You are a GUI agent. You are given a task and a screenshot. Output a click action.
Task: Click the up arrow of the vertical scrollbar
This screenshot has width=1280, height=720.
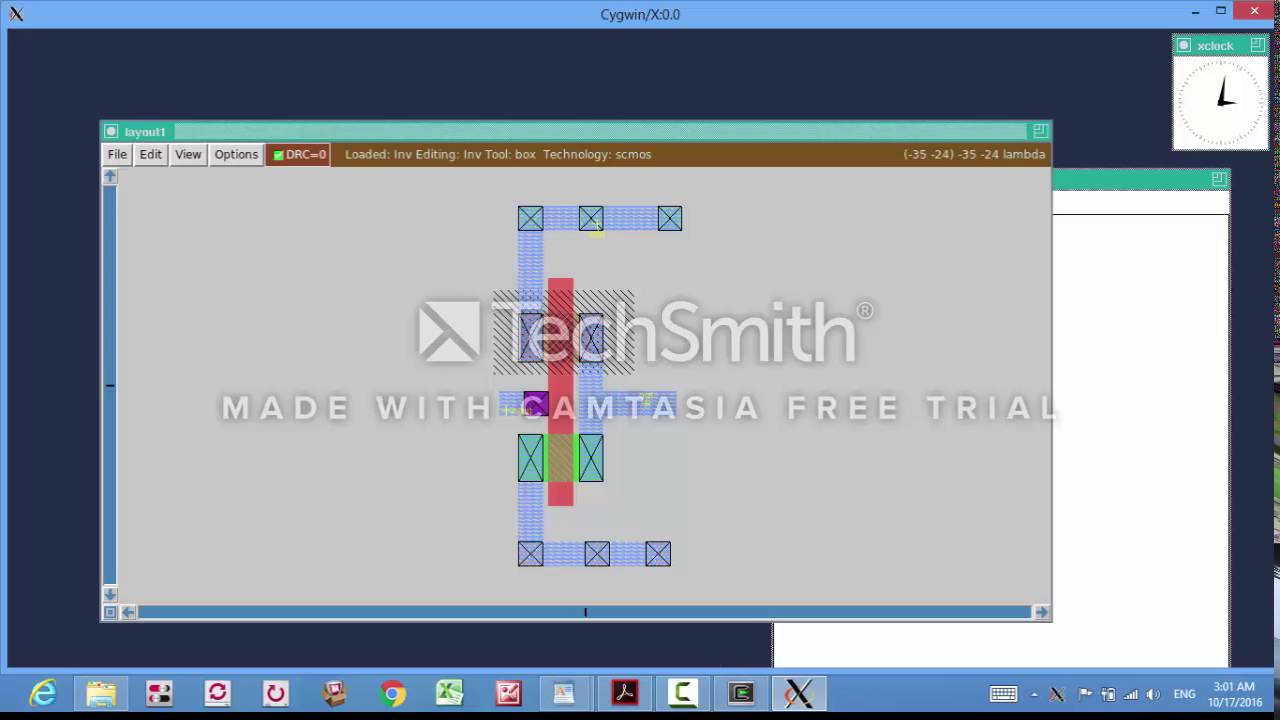(x=110, y=177)
